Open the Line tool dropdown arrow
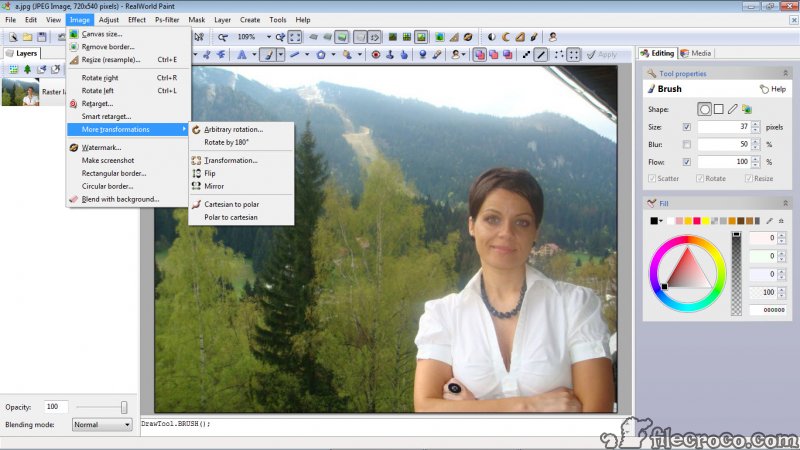This screenshot has height=450, width=800. coord(307,54)
